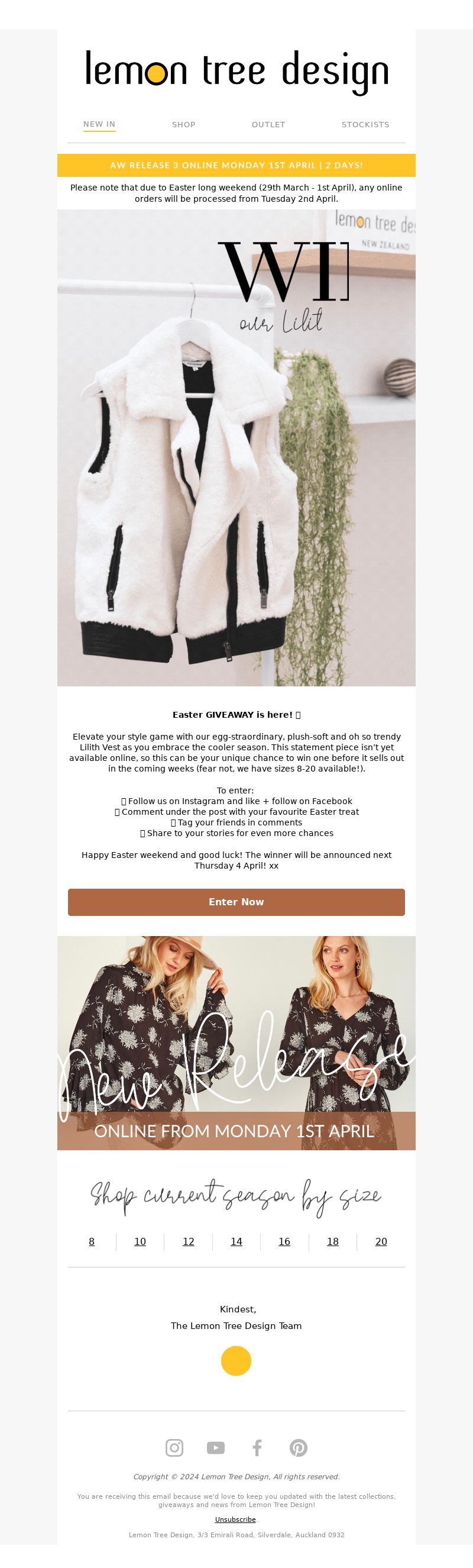Open the New Release floral dress image
Viewport: 473px width, 1568px height.
[x=237, y=1042]
